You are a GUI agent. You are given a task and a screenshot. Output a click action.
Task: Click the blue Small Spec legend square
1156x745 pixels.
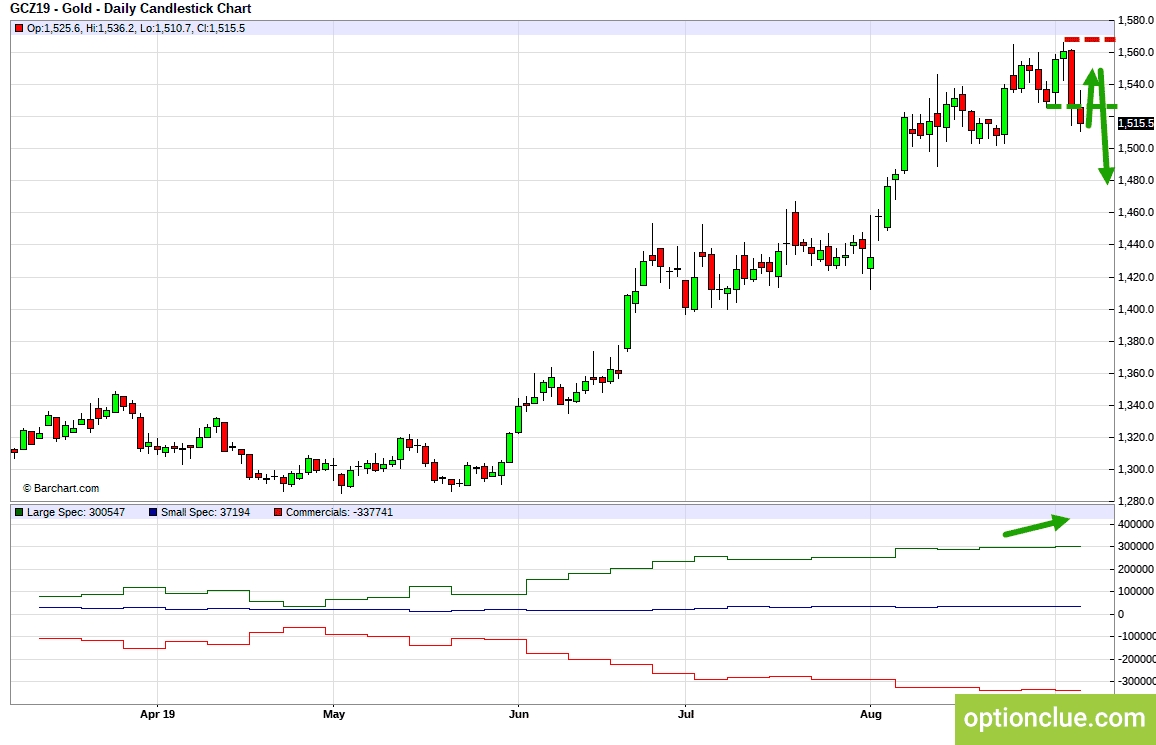[152, 512]
